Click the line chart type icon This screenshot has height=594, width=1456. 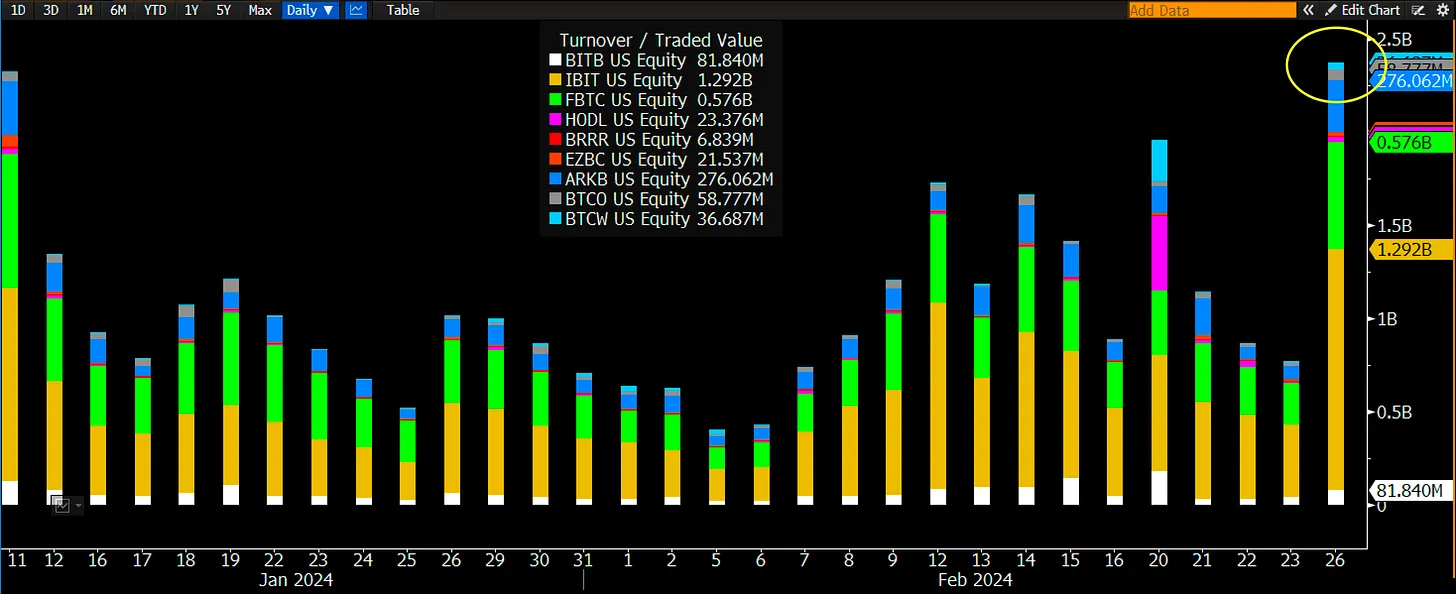358,10
